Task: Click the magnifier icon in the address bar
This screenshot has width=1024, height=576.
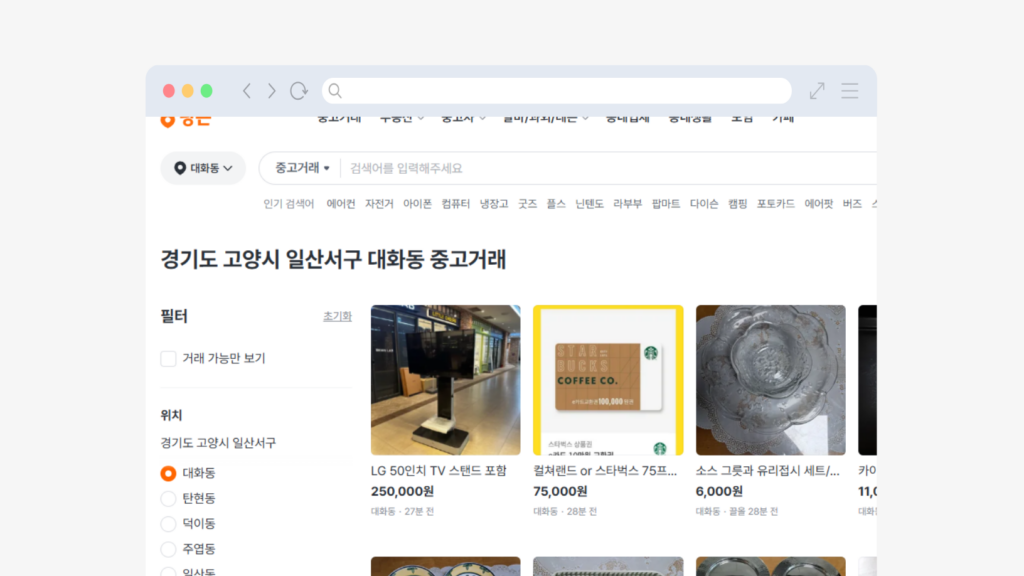Action: (335, 91)
